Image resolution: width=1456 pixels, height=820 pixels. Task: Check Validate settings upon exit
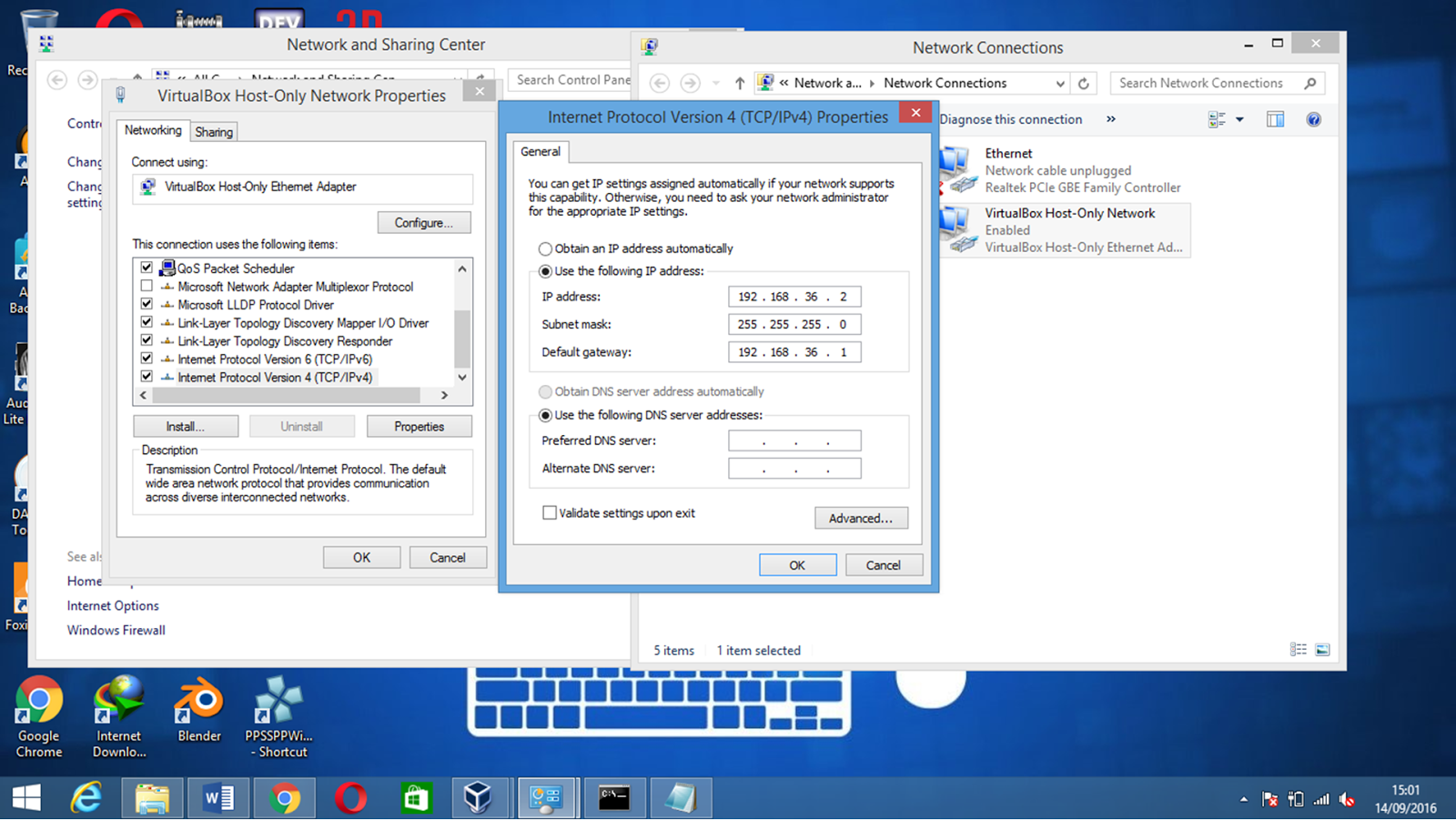[550, 513]
